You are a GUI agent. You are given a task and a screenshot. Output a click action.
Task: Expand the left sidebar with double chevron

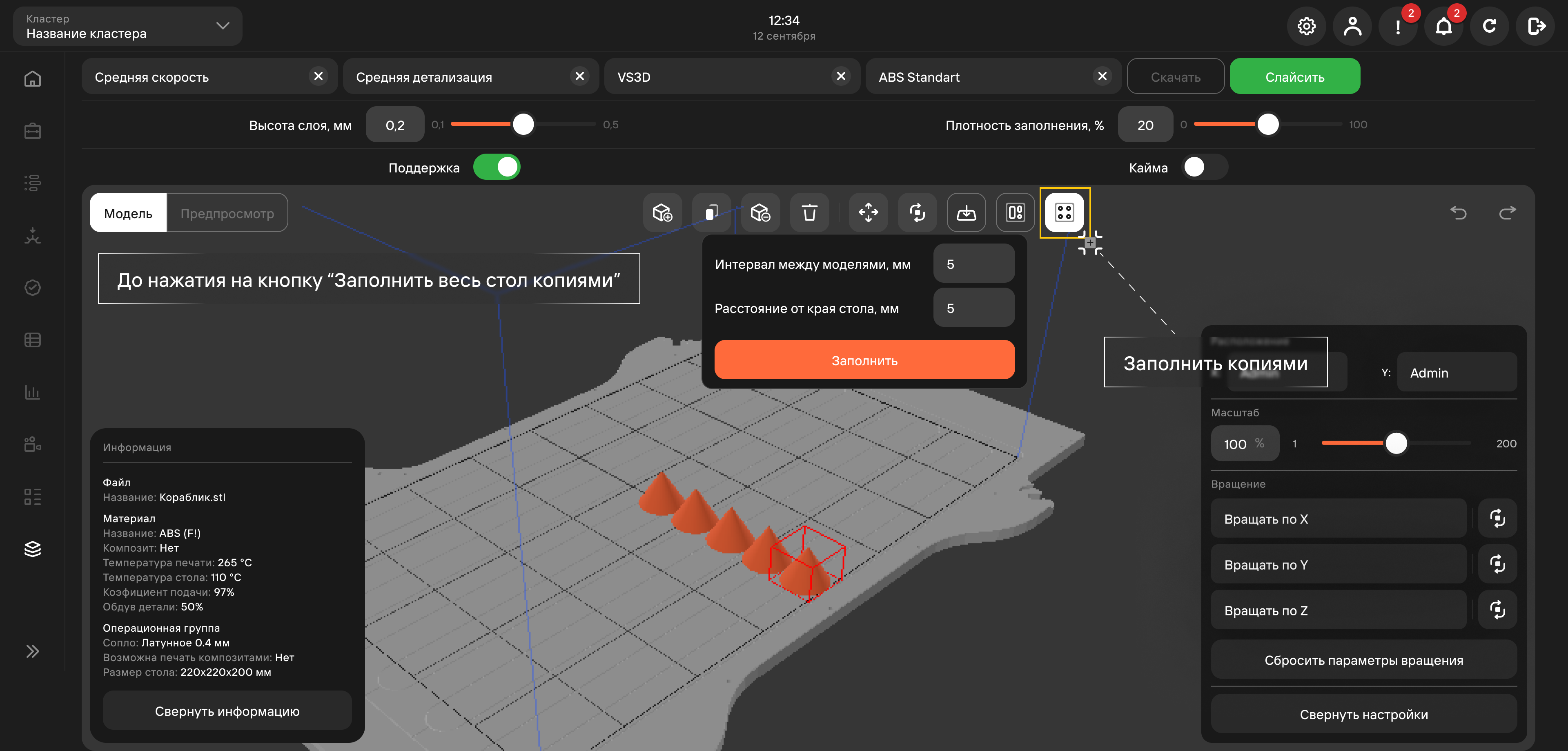[x=33, y=651]
